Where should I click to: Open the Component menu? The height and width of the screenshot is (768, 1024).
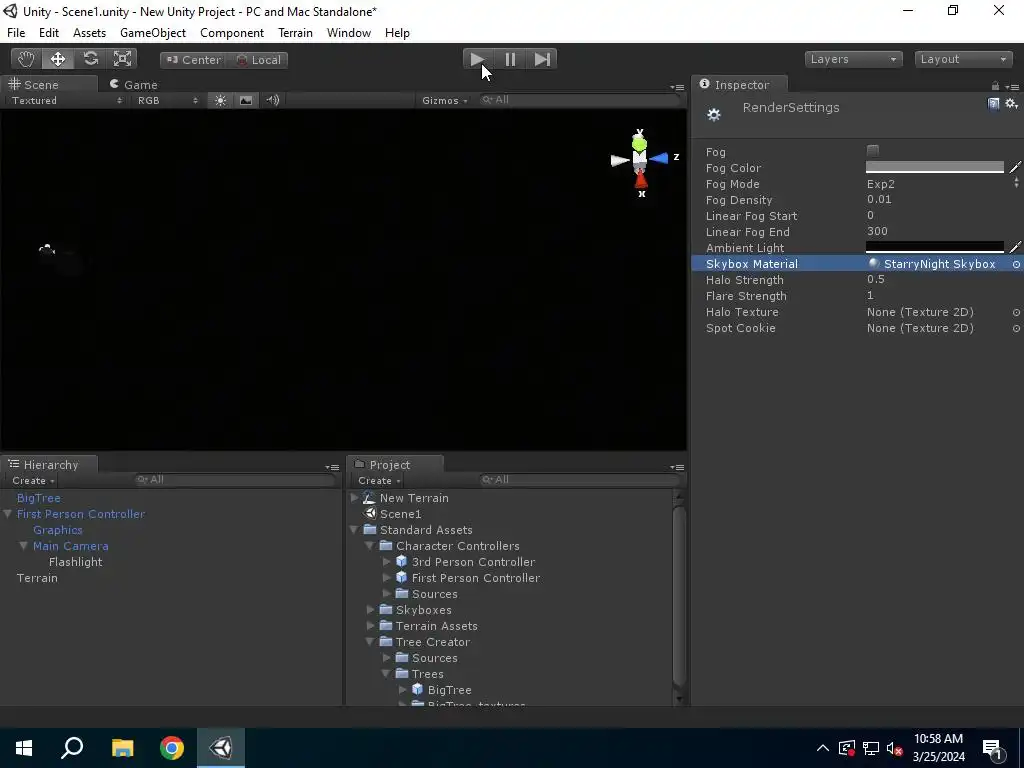[232, 33]
